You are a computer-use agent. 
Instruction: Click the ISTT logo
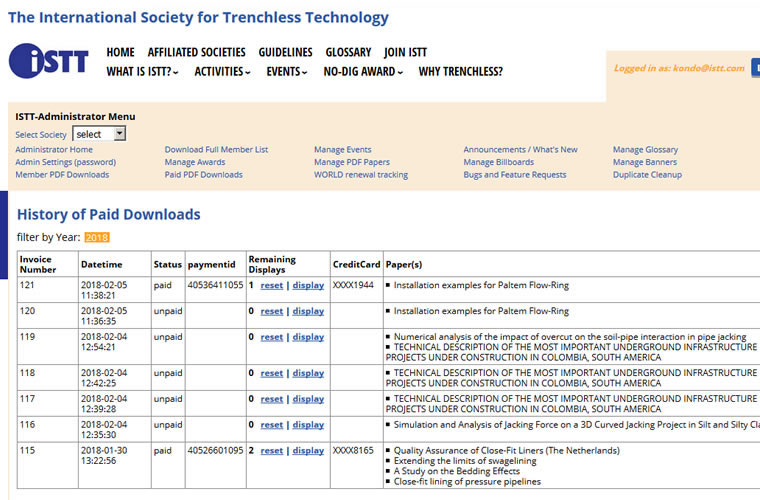[x=48, y=61]
